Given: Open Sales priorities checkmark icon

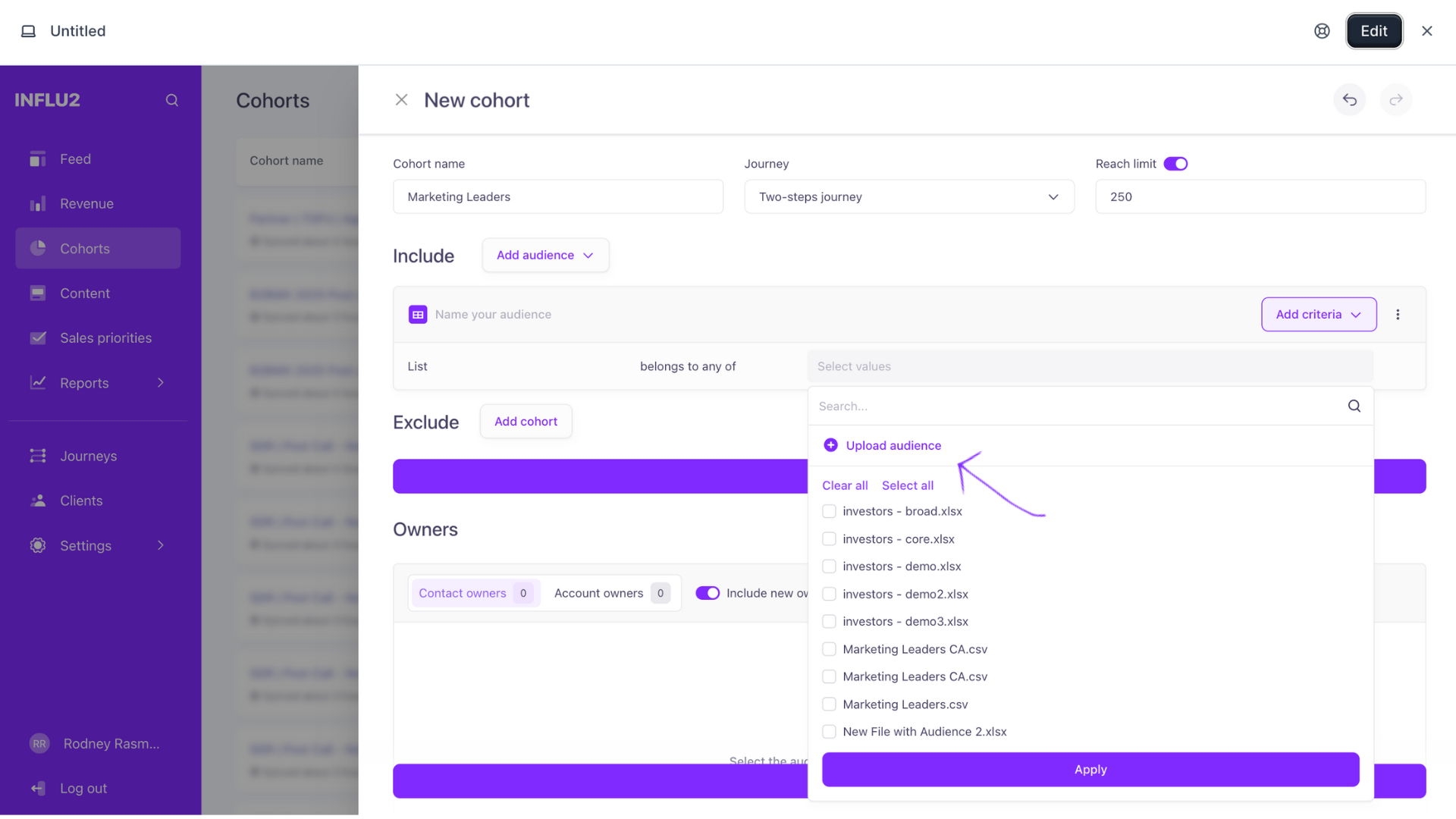Looking at the screenshot, I should (38, 337).
